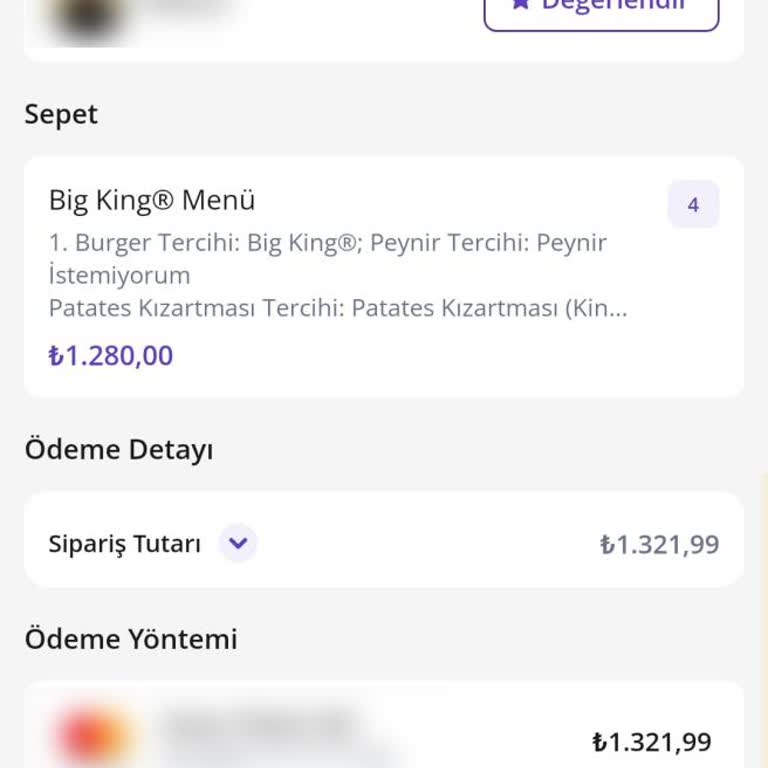Click the ₺1.321,99 order total amount
This screenshot has width=768, height=768.
tap(659, 545)
